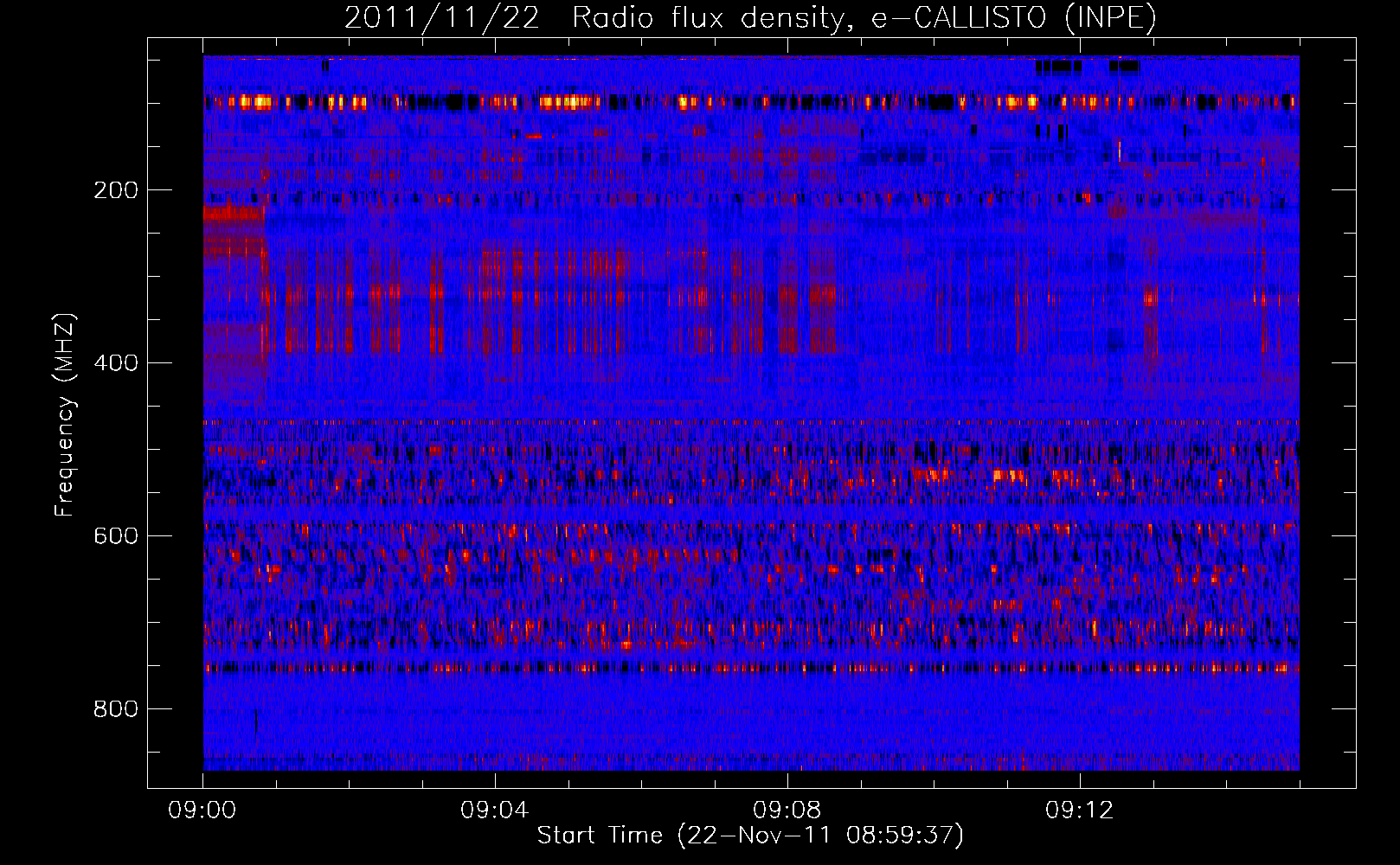Click the 800 frequency tick label
This screenshot has height=865, width=1400.
pos(116,709)
